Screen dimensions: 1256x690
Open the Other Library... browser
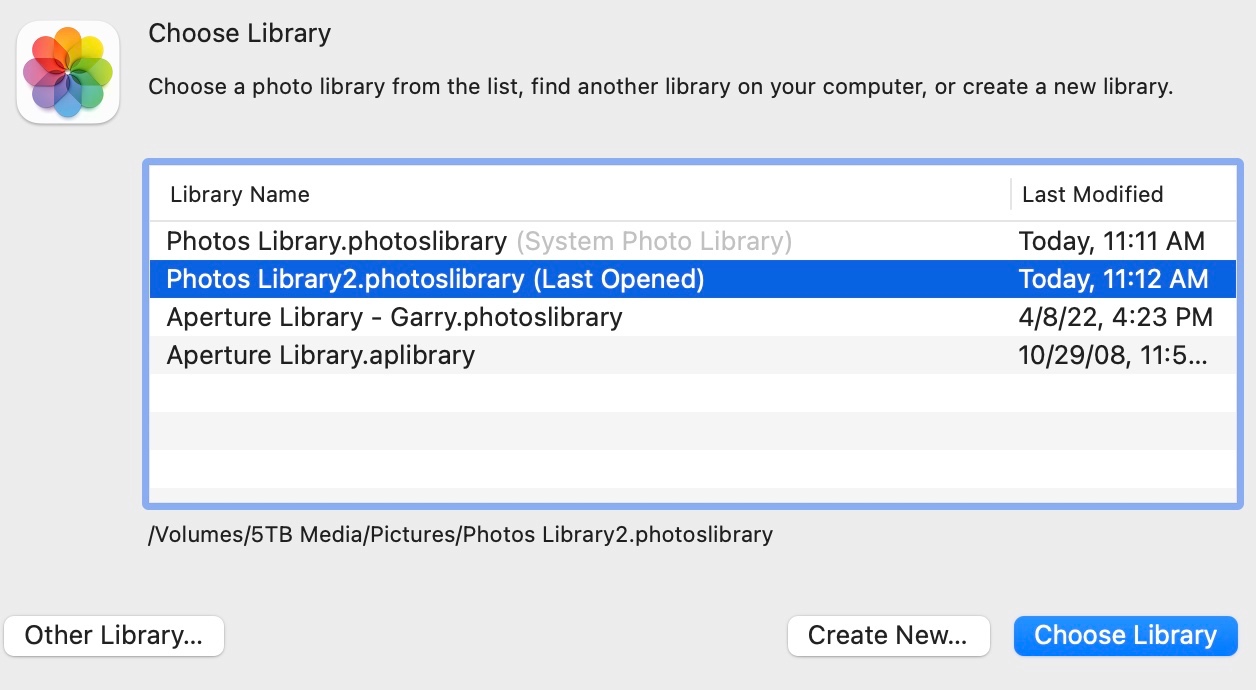(114, 636)
